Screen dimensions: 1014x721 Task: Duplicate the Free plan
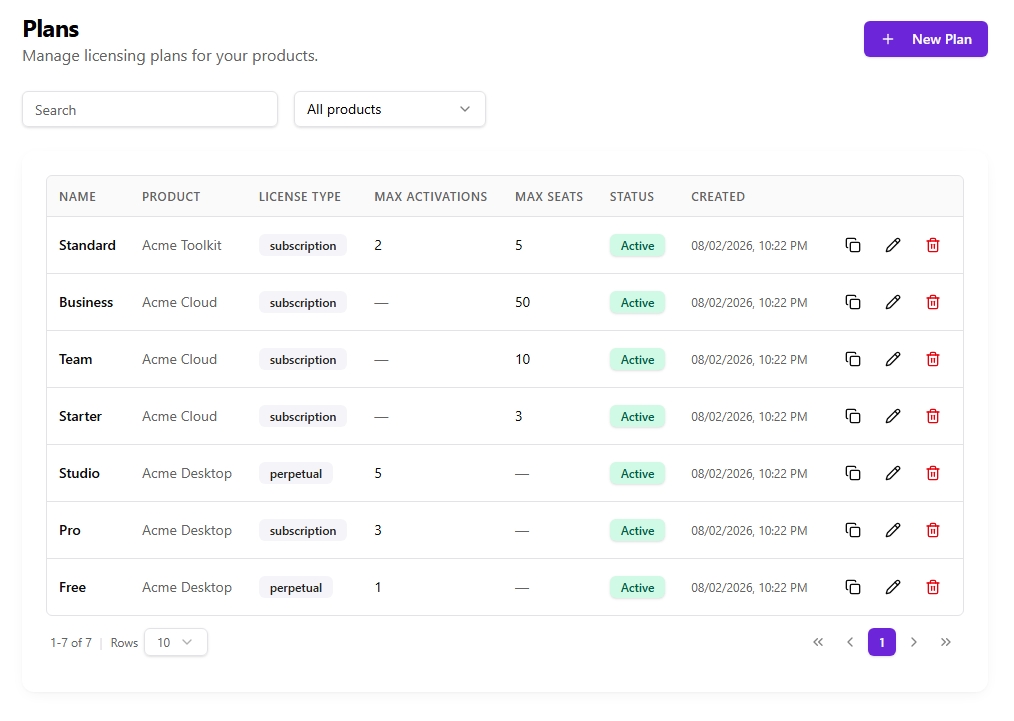click(x=853, y=587)
